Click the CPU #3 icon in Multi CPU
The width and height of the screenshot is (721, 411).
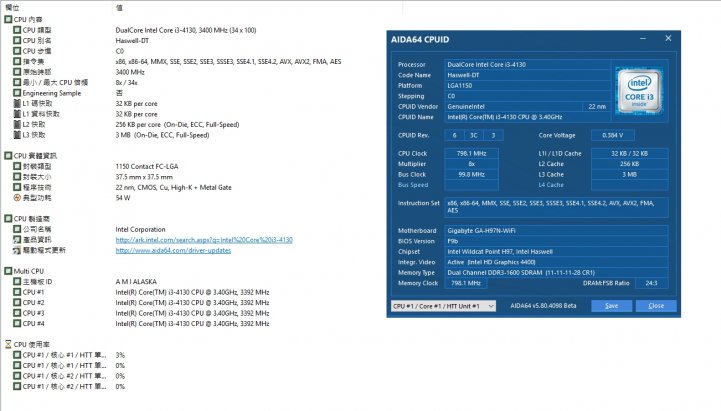(17, 313)
